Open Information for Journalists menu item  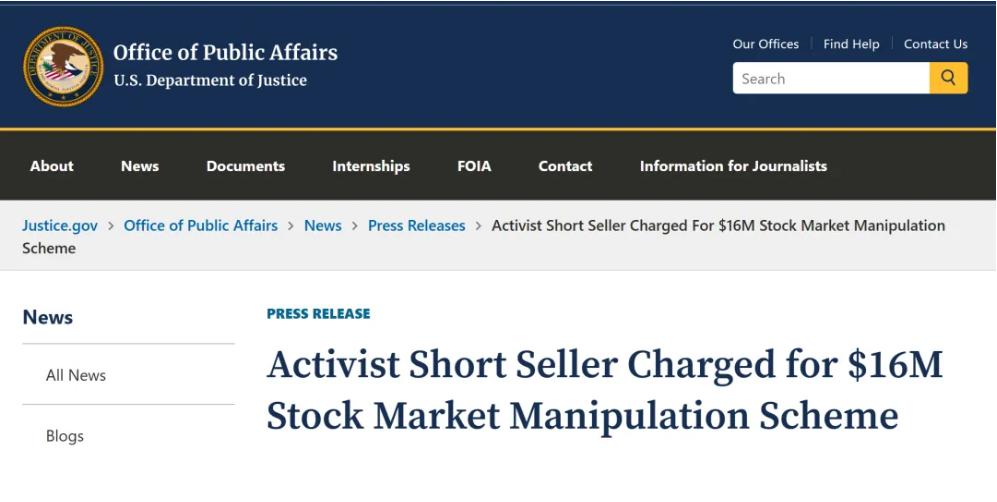point(733,166)
